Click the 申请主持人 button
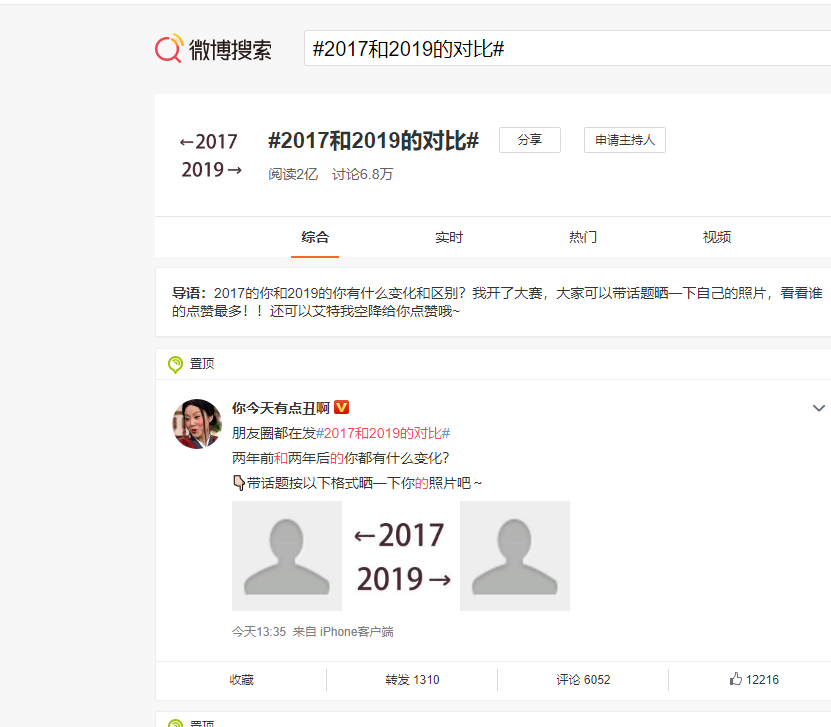The image size is (831, 727). coord(624,140)
